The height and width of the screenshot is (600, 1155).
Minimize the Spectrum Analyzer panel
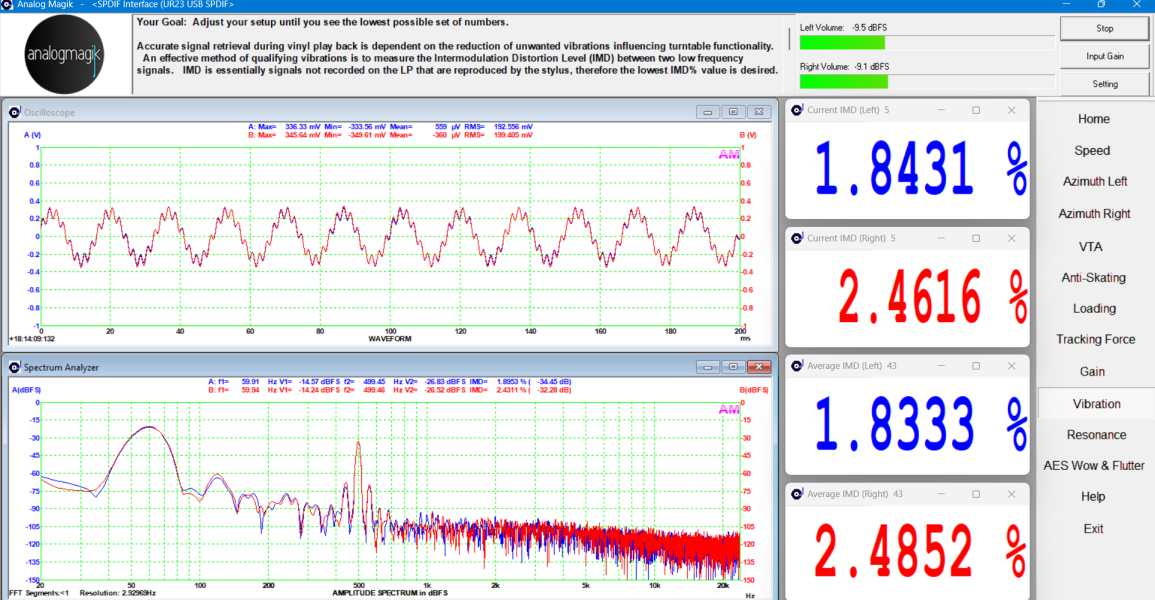(x=708, y=367)
